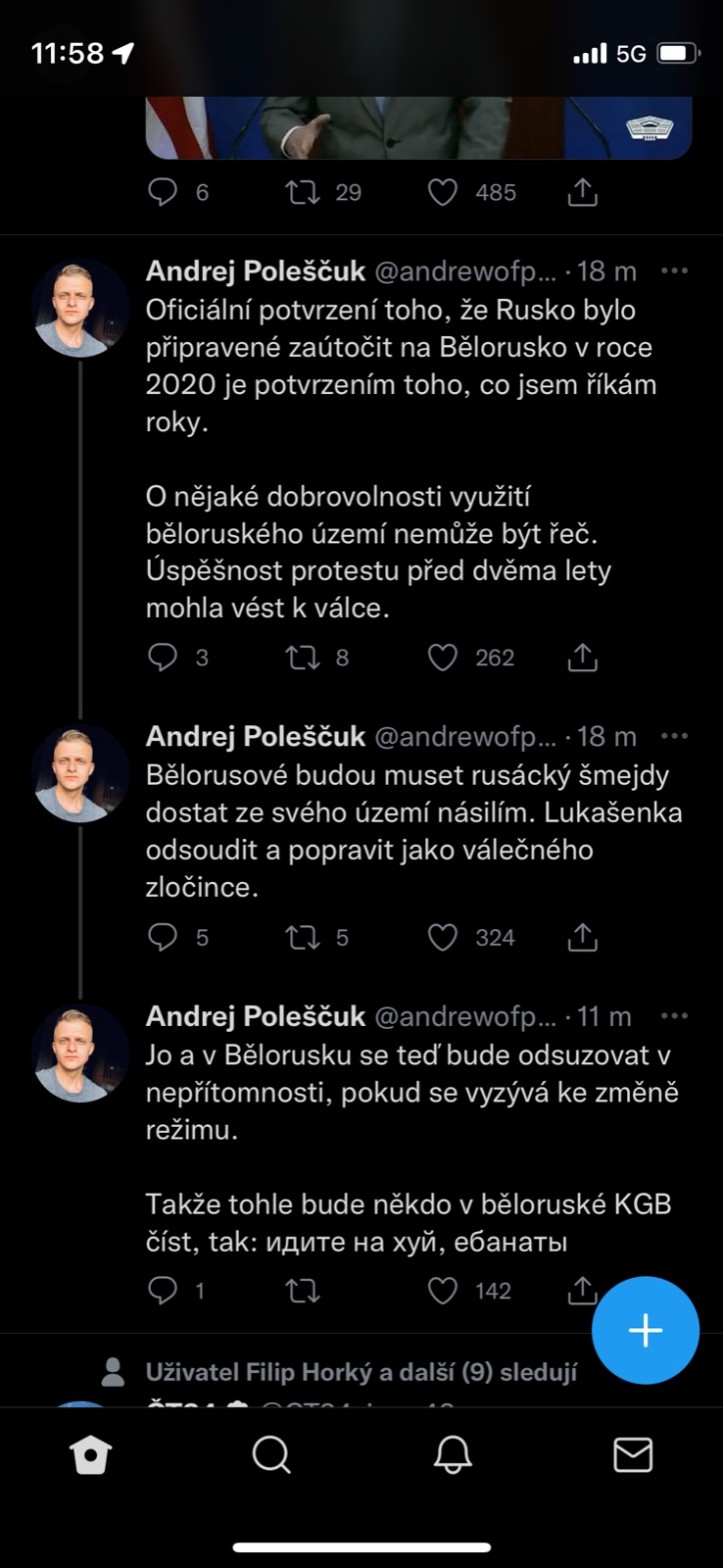Open the Messages envelope tab

pos(633,1455)
